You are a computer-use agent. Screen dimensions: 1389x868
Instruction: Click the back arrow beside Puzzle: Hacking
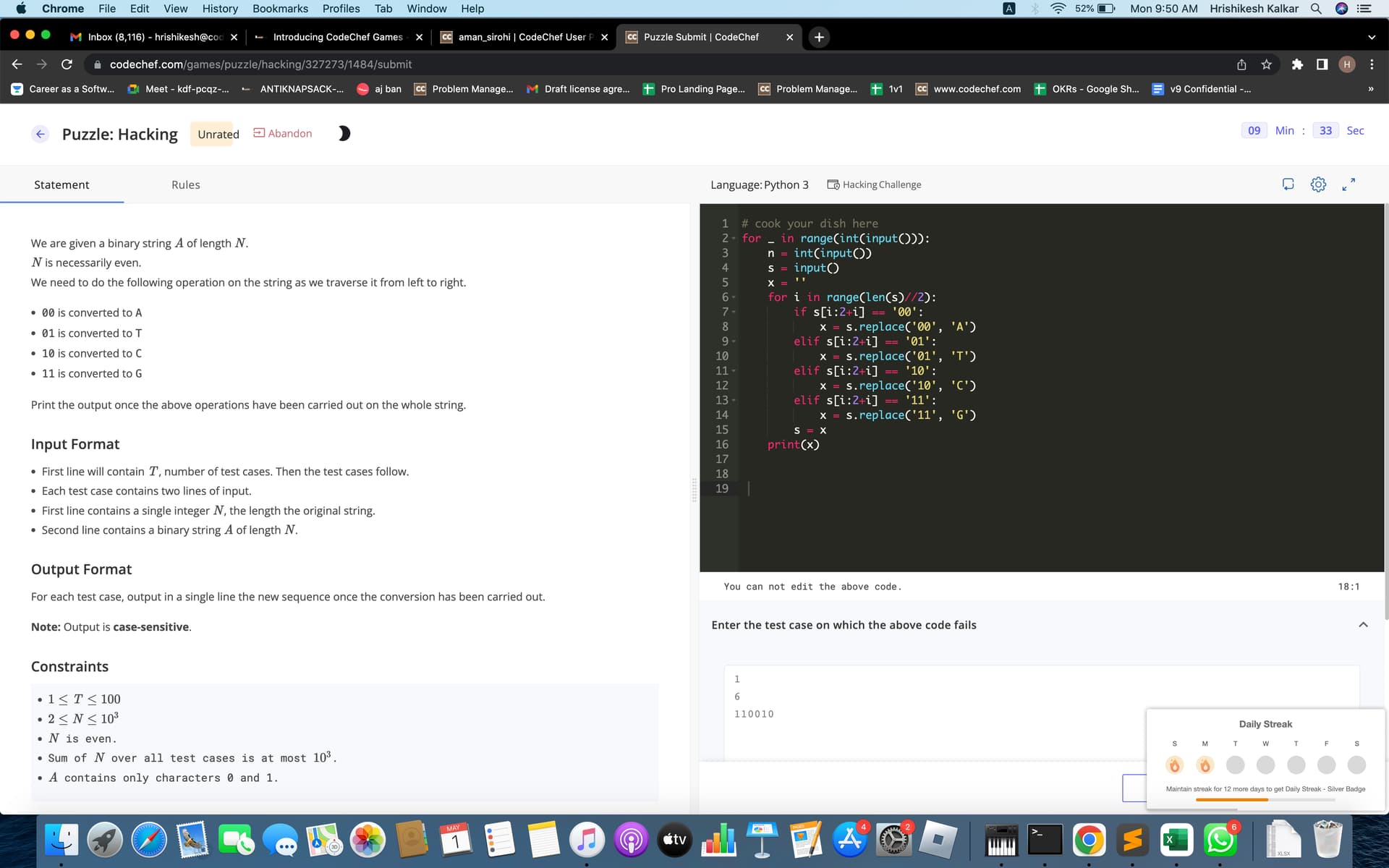point(41,134)
